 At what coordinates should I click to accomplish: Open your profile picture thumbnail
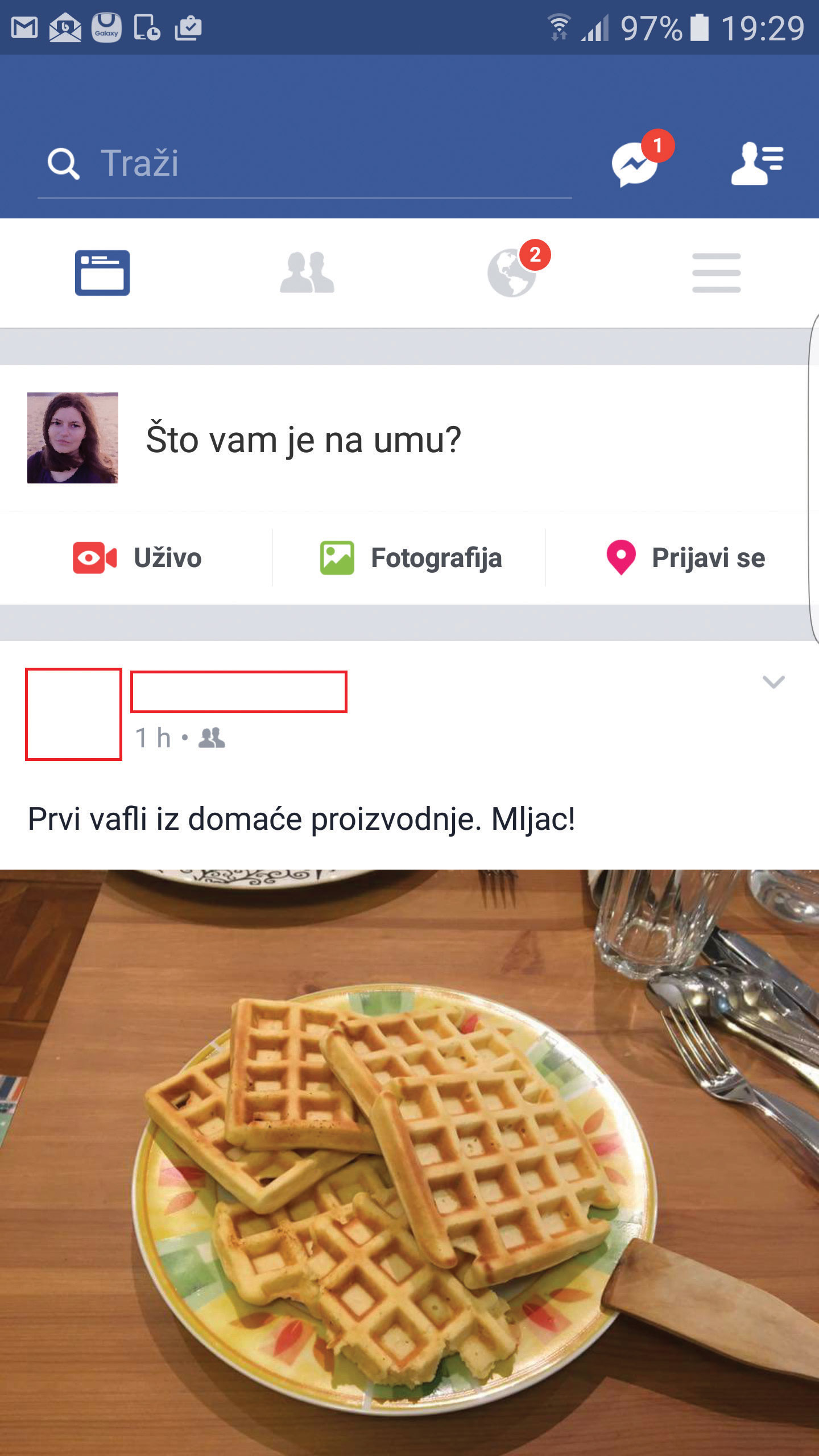73,438
